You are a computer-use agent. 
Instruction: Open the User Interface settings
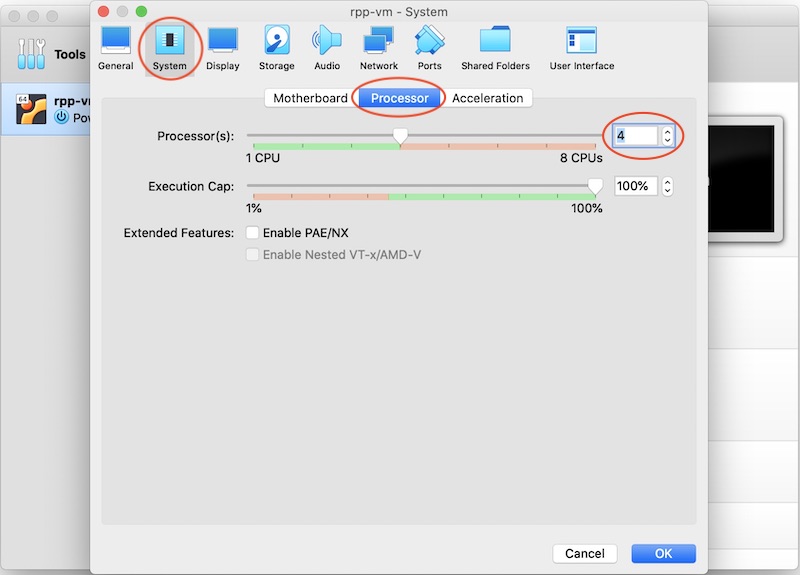point(582,48)
